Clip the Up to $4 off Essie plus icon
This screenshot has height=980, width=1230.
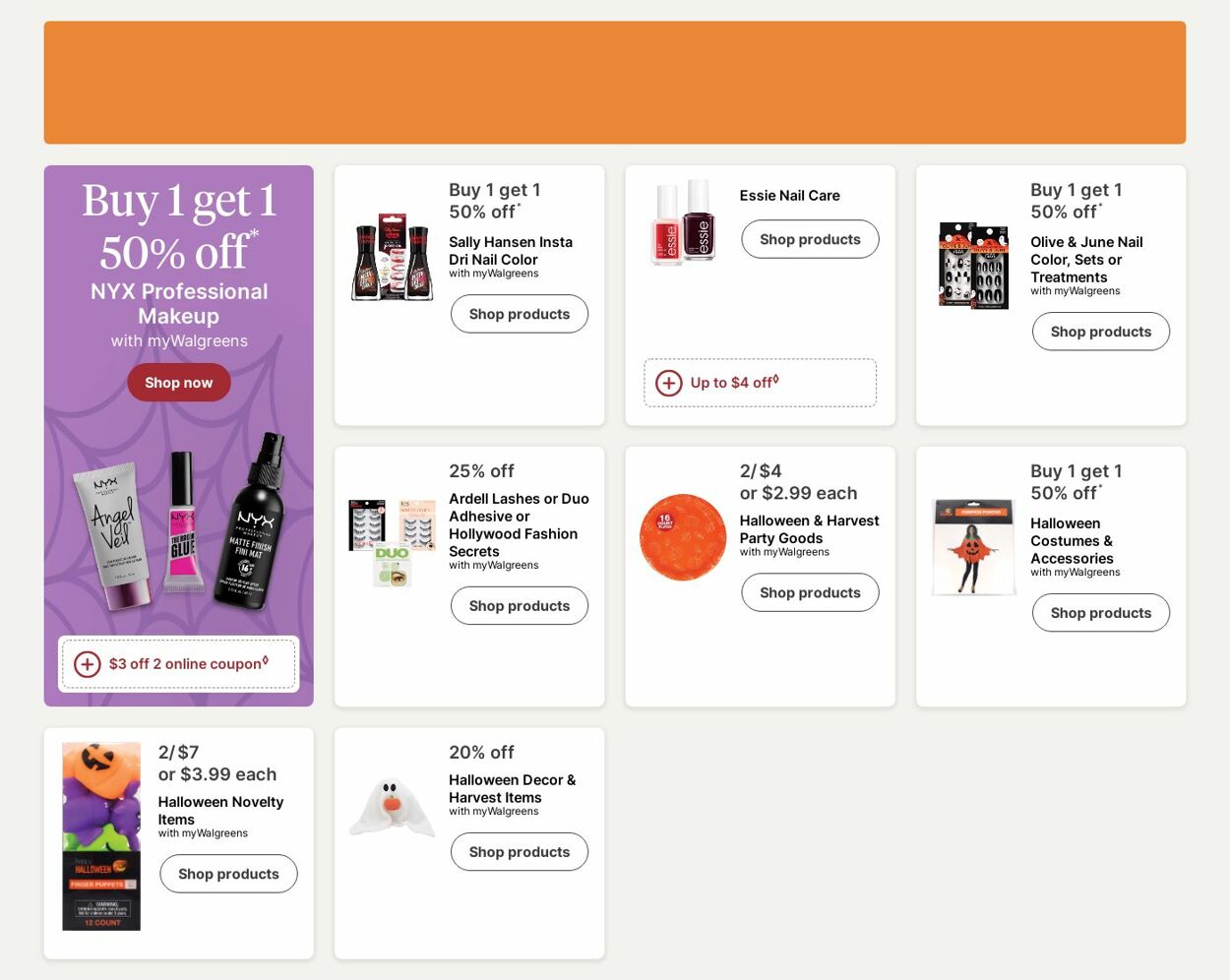669,383
